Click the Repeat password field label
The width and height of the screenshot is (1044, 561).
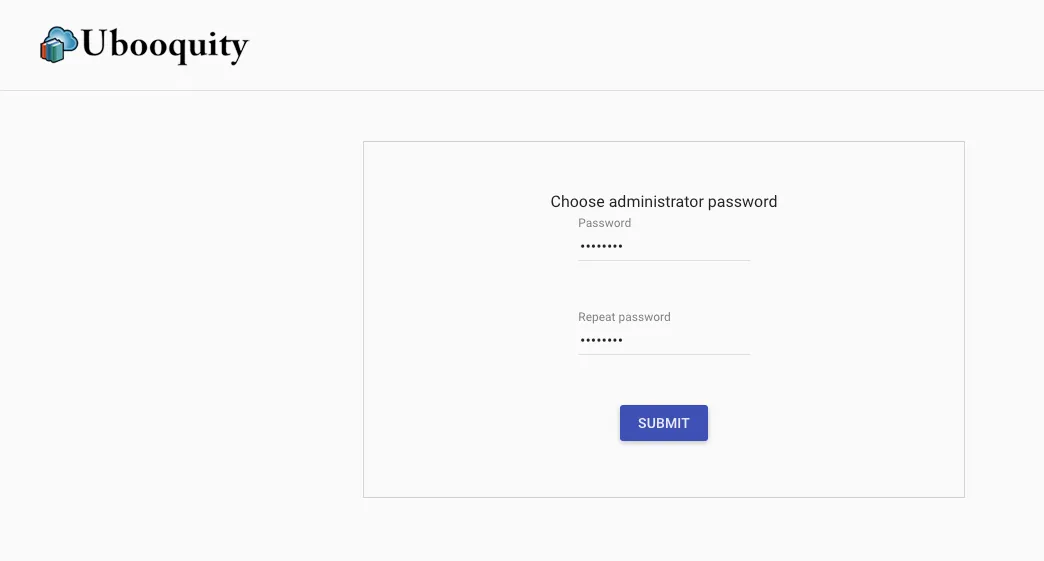point(624,317)
